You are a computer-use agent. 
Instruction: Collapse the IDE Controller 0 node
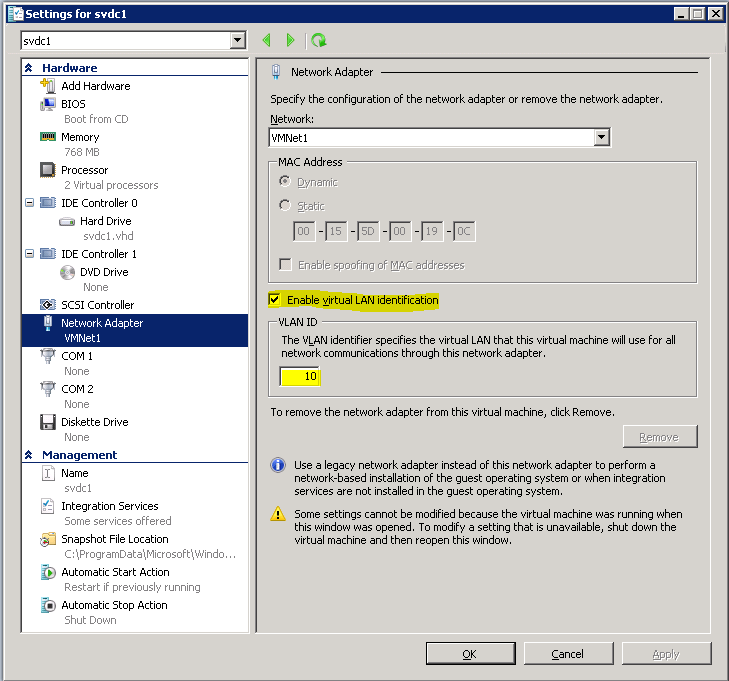point(29,203)
